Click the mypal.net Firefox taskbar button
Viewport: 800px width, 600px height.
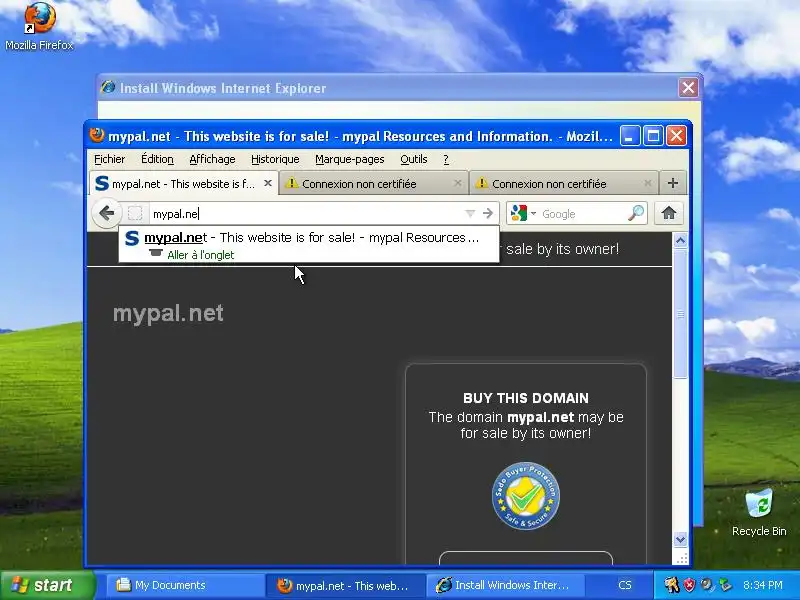click(x=345, y=585)
